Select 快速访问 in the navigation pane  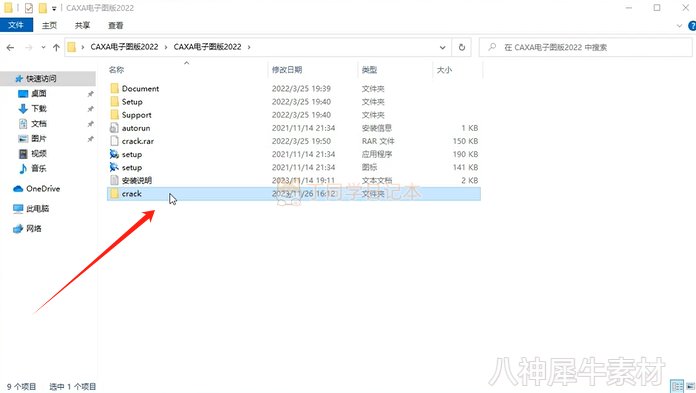click(41, 79)
